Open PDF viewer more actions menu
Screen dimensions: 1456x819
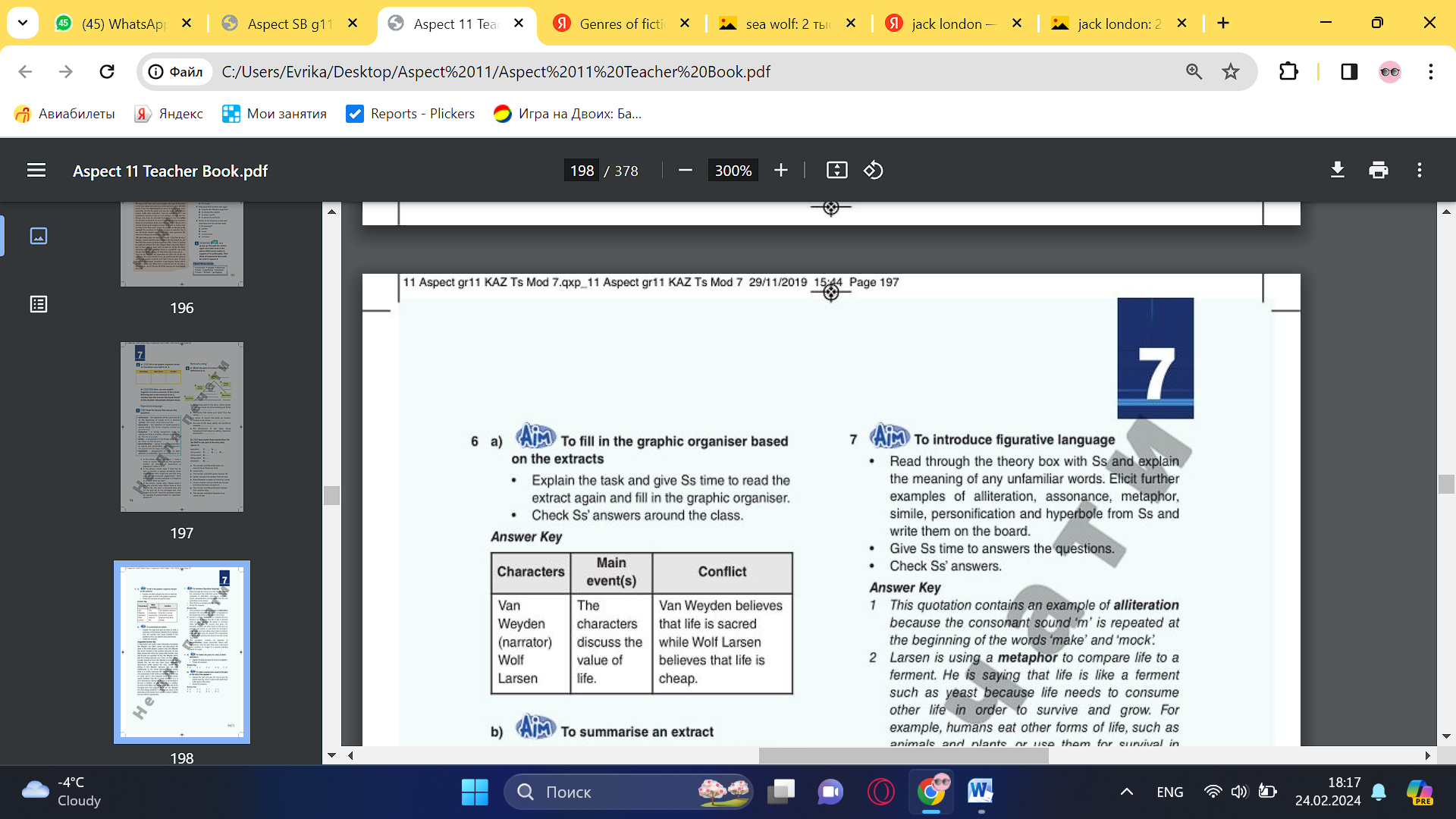(1419, 171)
